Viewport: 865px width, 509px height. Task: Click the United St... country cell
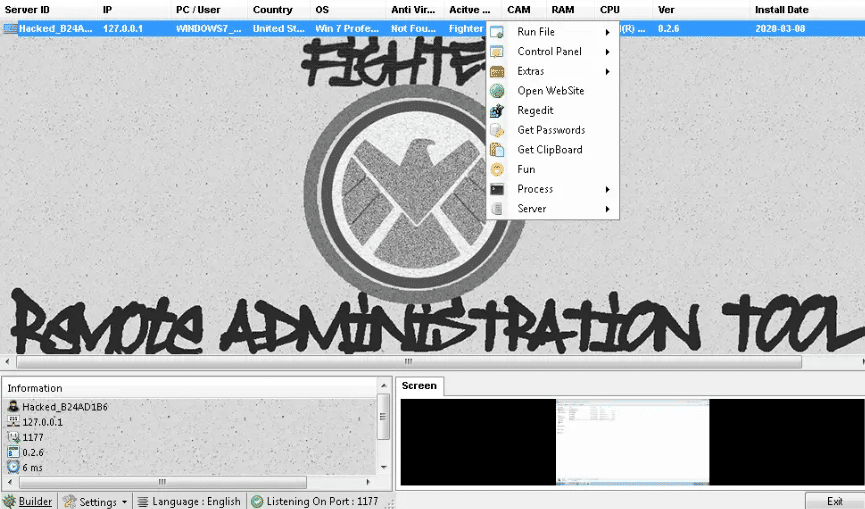(x=279, y=29)
